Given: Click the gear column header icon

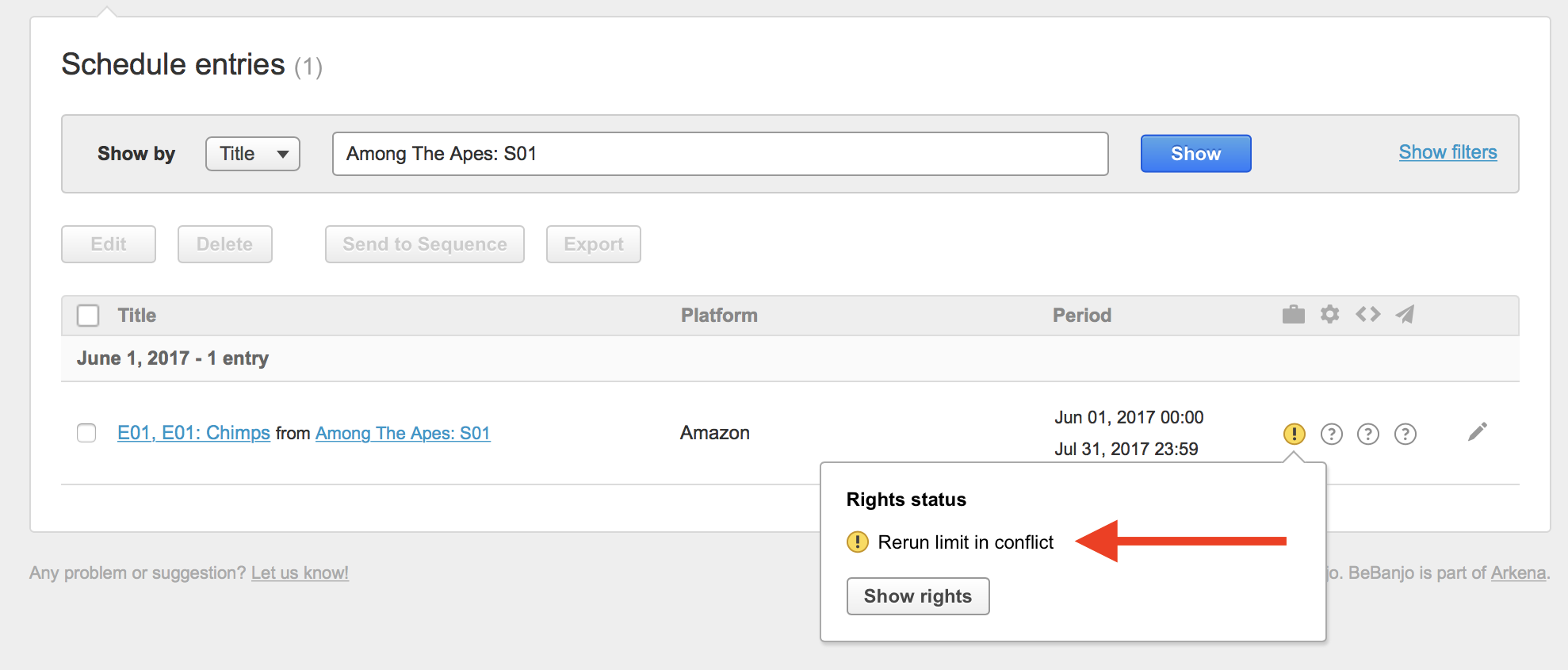Looking at the screenshot, I should click(x=1329, y=315).
